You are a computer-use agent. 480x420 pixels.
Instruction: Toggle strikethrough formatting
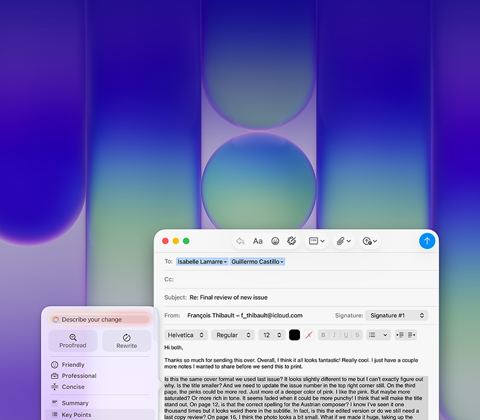tap(357, 335)
